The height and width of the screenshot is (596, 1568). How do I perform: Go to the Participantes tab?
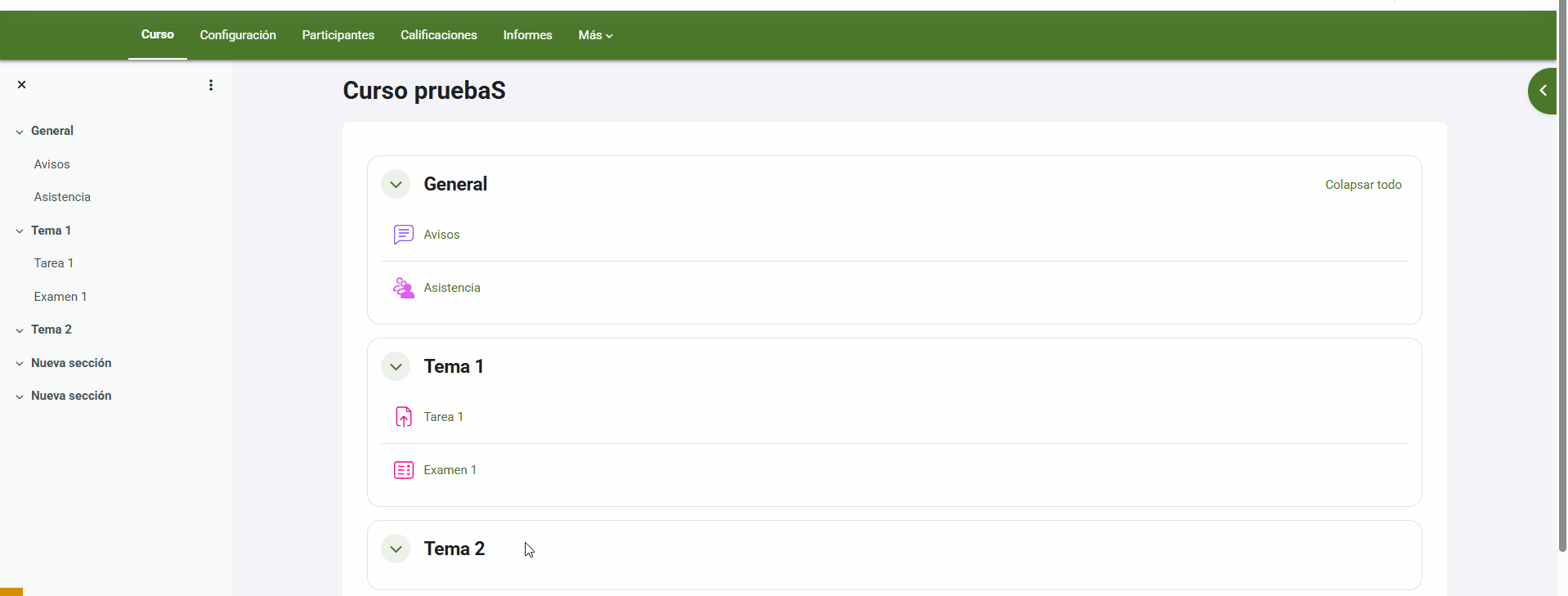[338, 35]
